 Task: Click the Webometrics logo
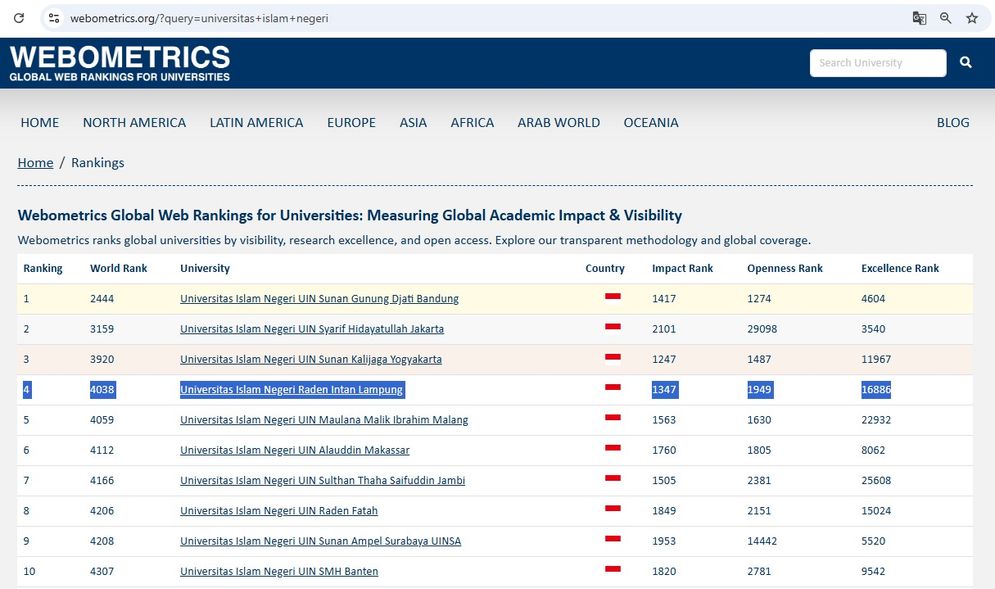[x=120, y=62]
